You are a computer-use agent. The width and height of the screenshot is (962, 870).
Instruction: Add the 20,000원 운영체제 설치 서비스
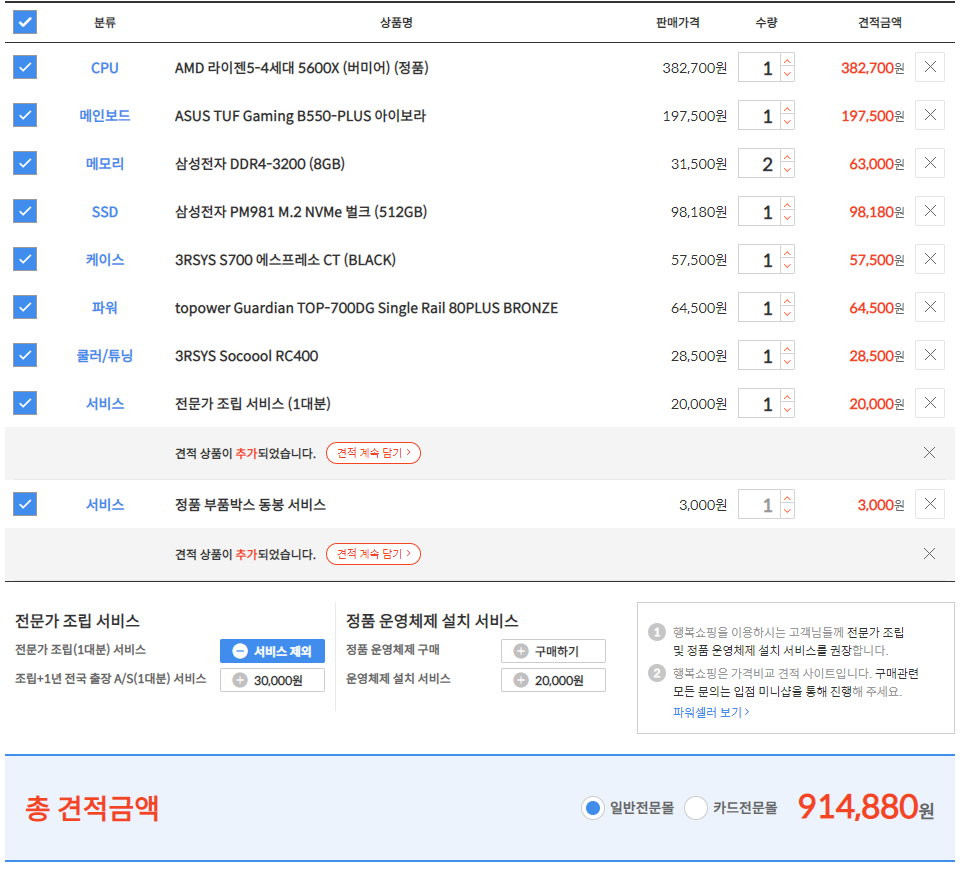(553, 680)
